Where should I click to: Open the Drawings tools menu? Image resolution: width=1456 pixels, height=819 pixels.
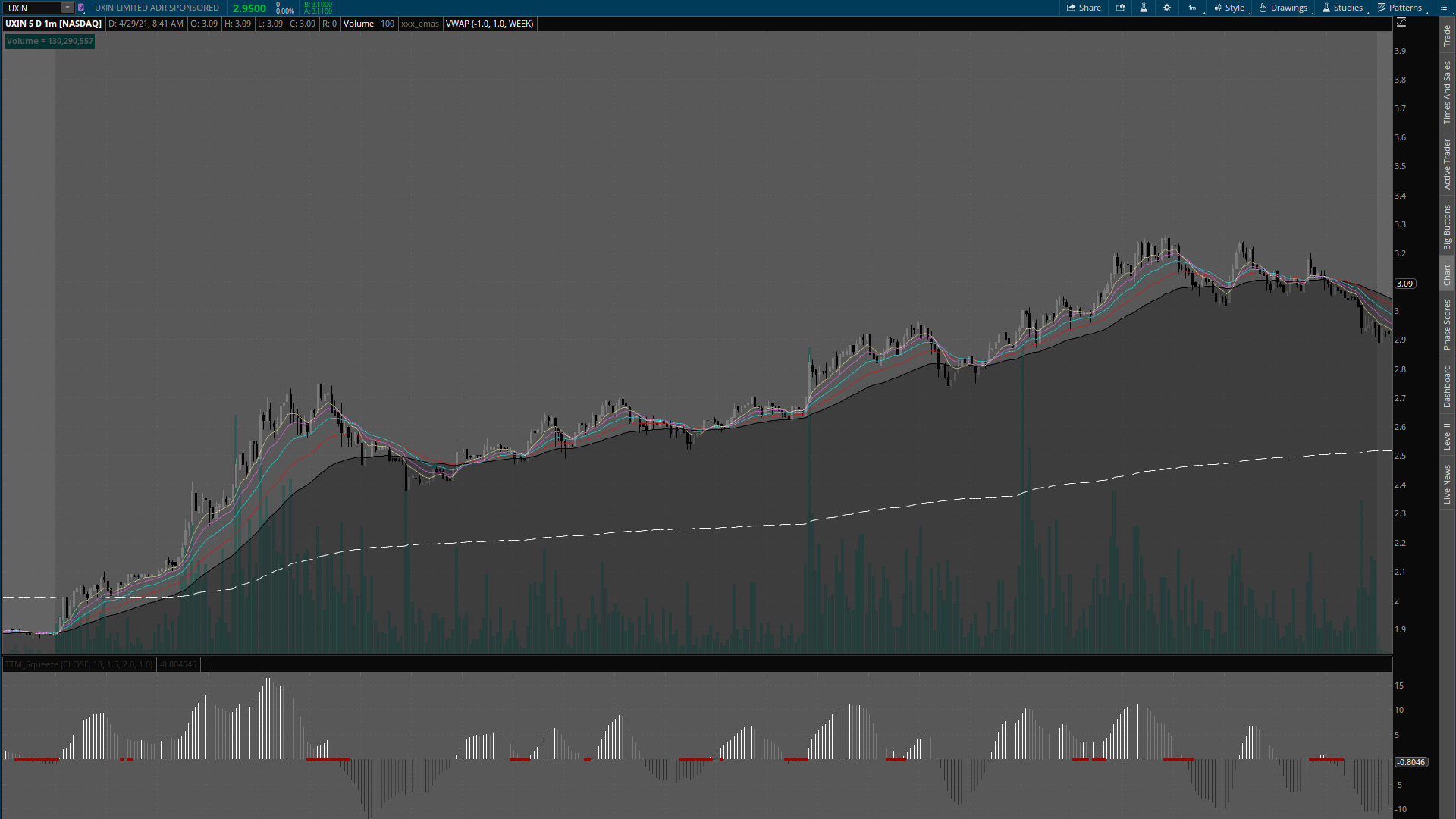tap(1283, 8)
